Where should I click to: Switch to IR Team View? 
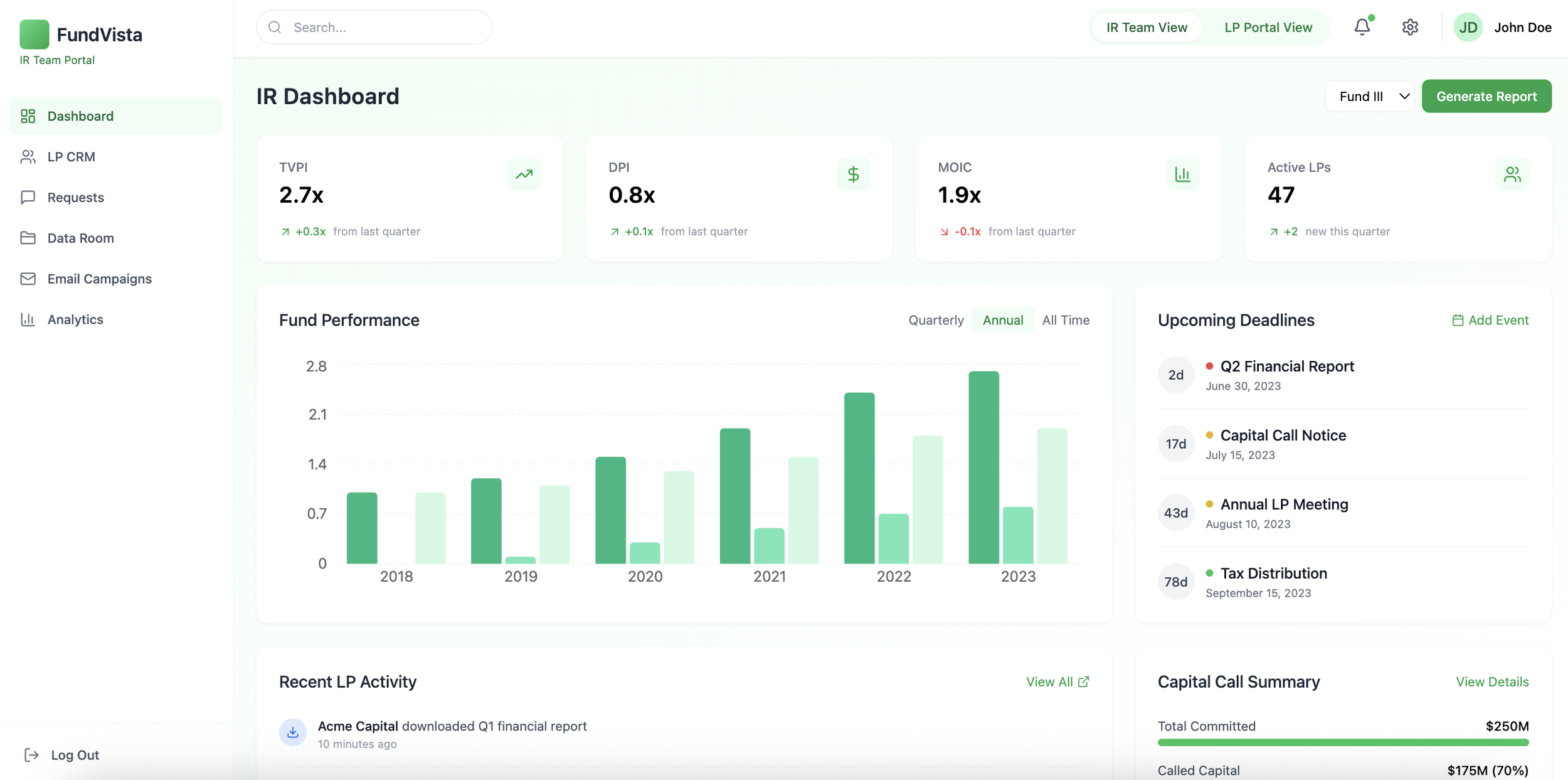click(x=1147, y=27)
